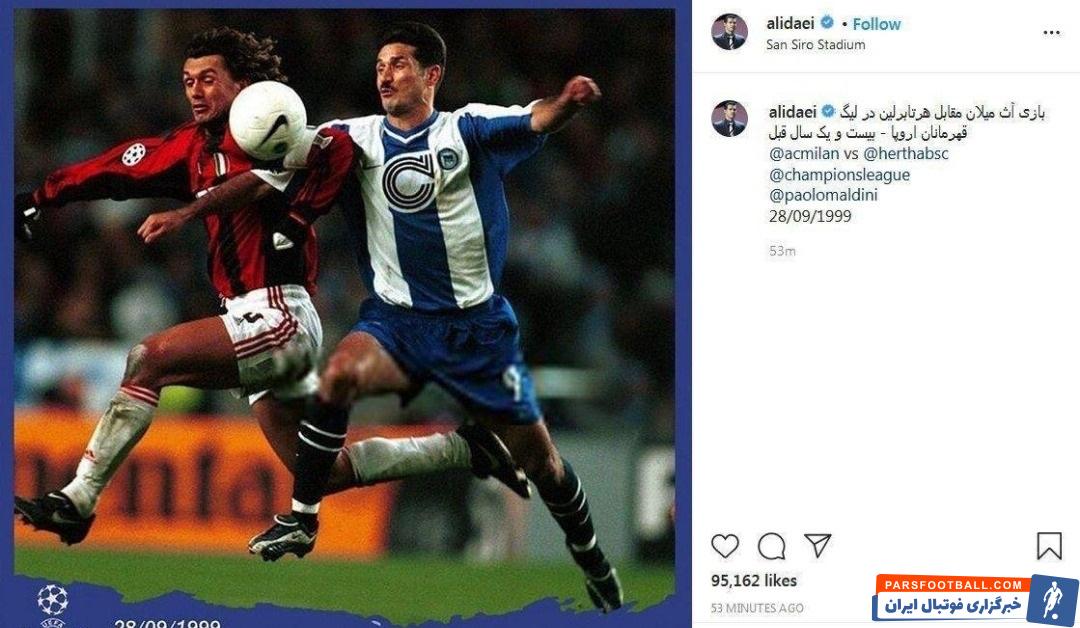The width and height of the screenshot is (1080, 628).
Task: Click the 53 MINUTES AGO timestamp
Action: tap(757, 608)
